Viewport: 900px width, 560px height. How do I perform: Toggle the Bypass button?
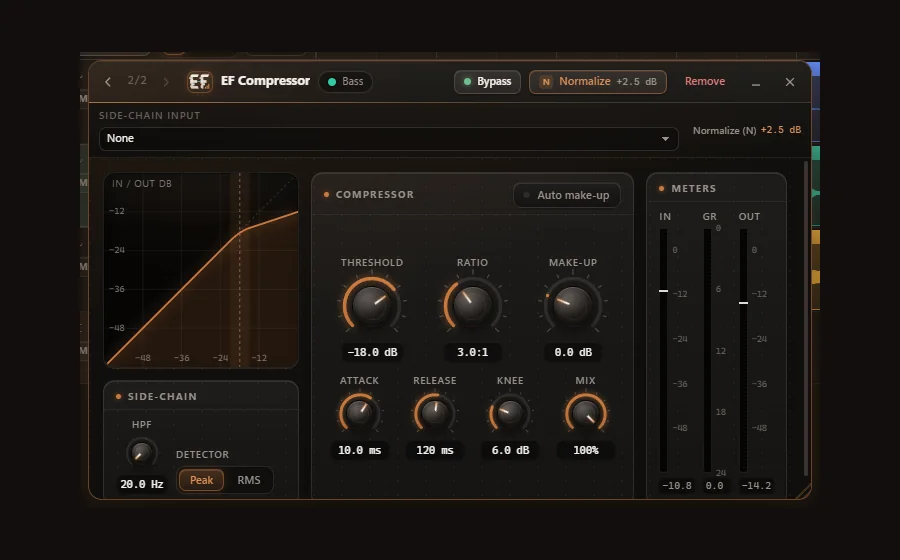[x=487, y=81]
